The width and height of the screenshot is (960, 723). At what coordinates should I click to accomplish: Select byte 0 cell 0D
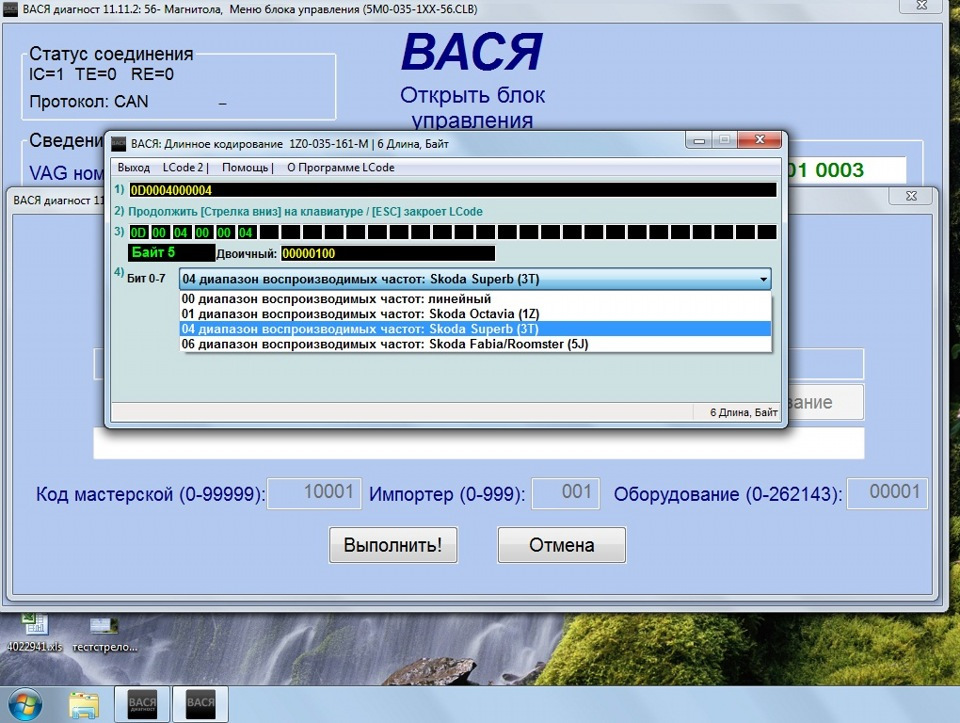coord(138,233)
